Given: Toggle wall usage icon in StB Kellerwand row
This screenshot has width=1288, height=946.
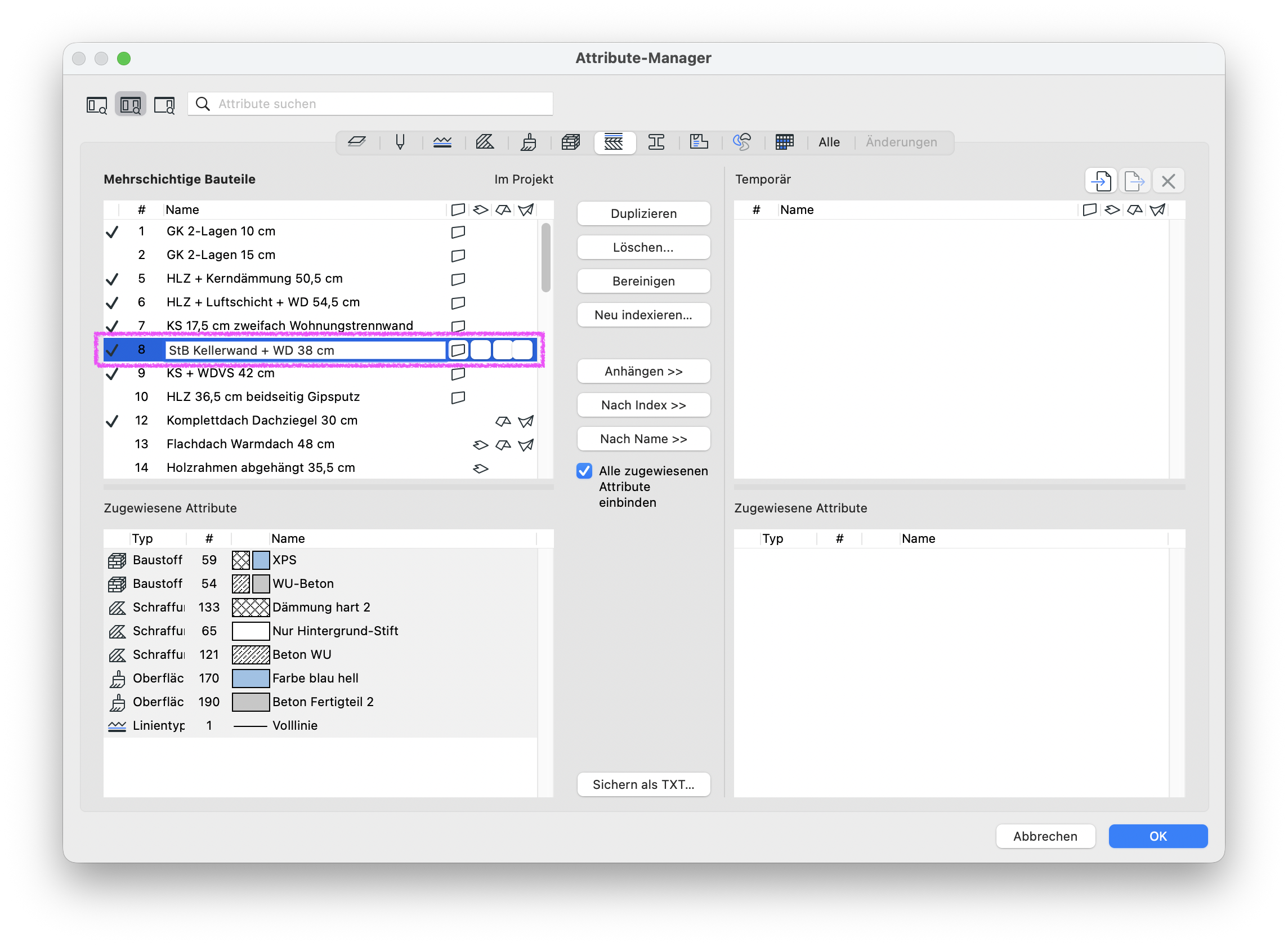Looking at the screenshot, I should pos(457,350).
